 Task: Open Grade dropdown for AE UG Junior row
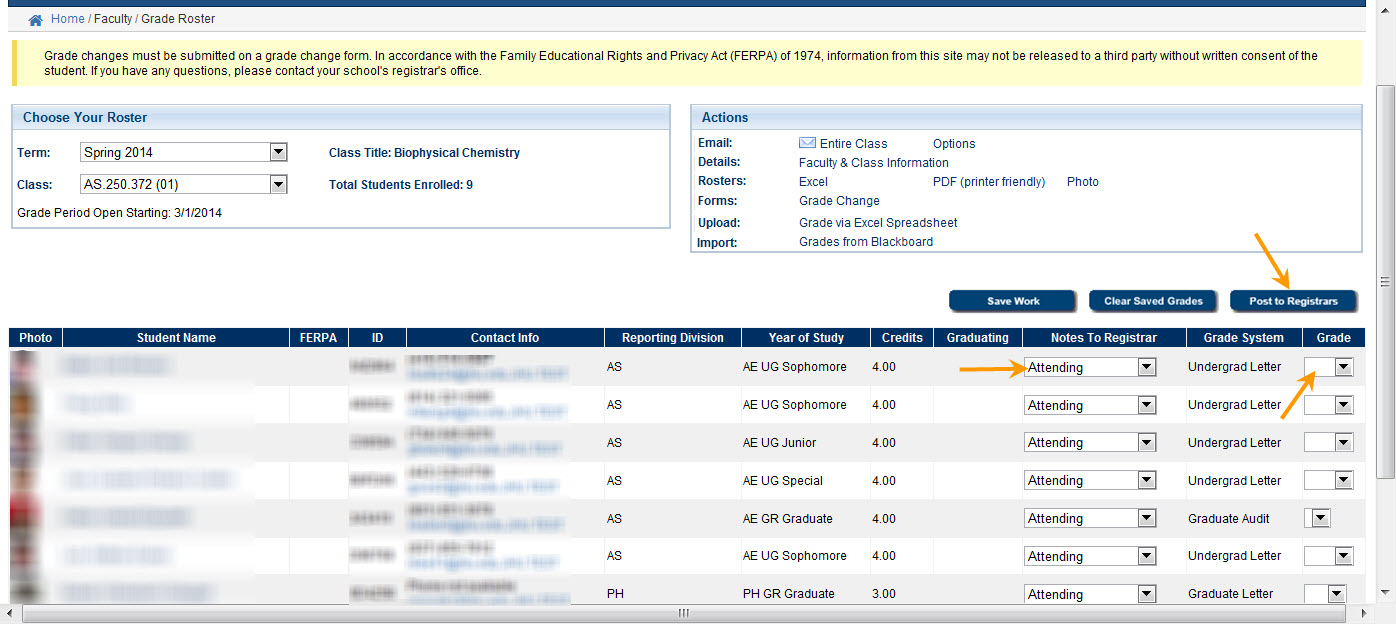point(1329,442)
